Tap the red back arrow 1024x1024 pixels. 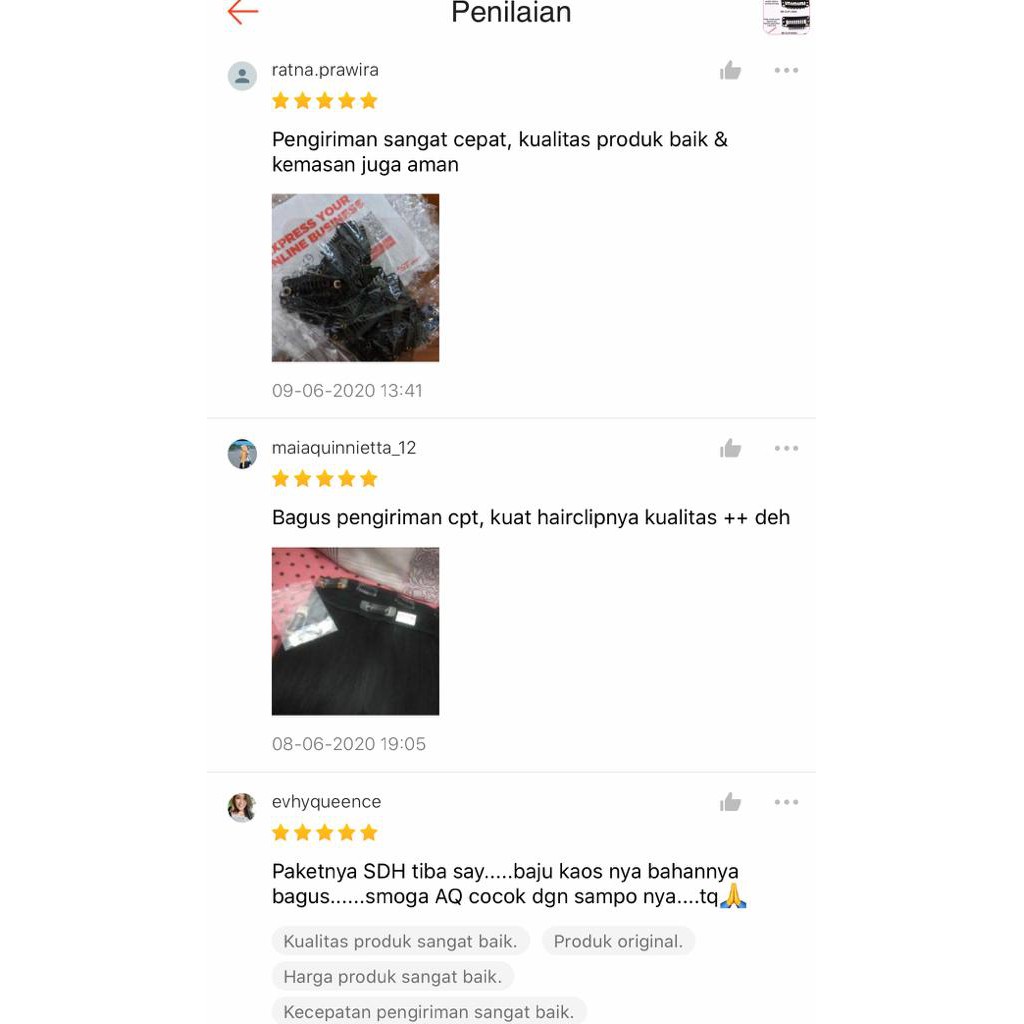tap(243, 12)
